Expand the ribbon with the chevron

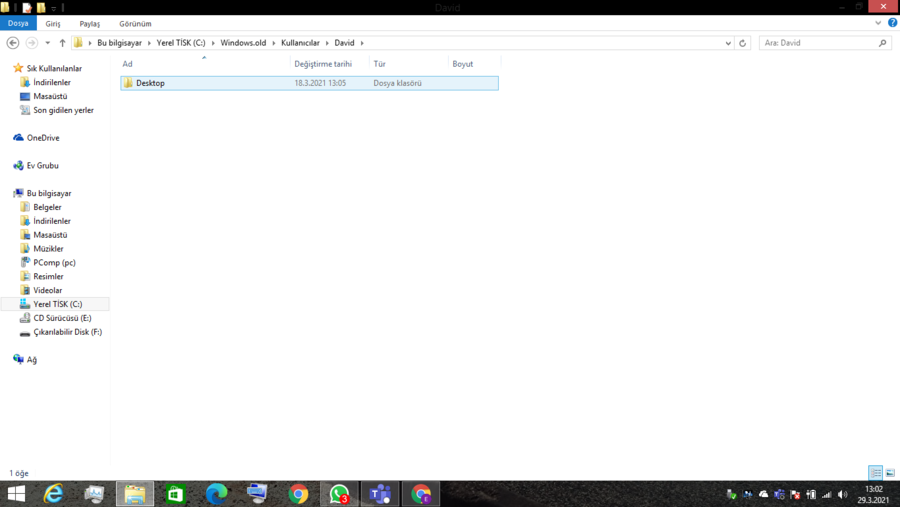click(x=878, y=23)
